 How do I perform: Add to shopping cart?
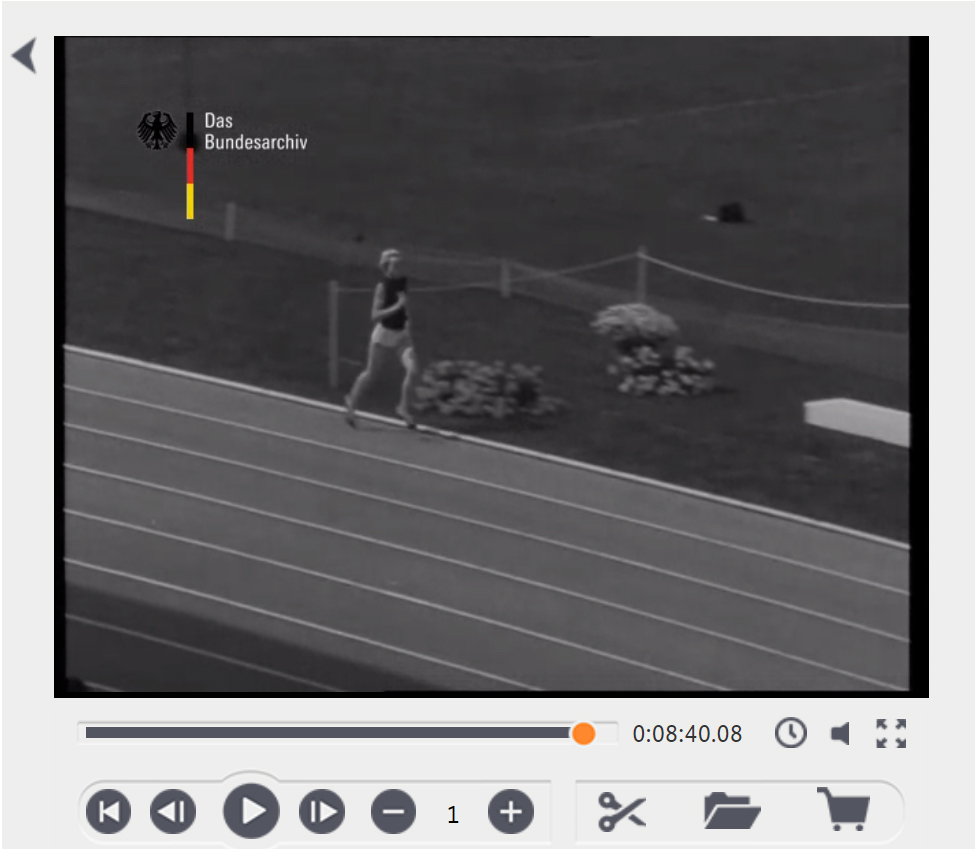[x=844, y=809]
